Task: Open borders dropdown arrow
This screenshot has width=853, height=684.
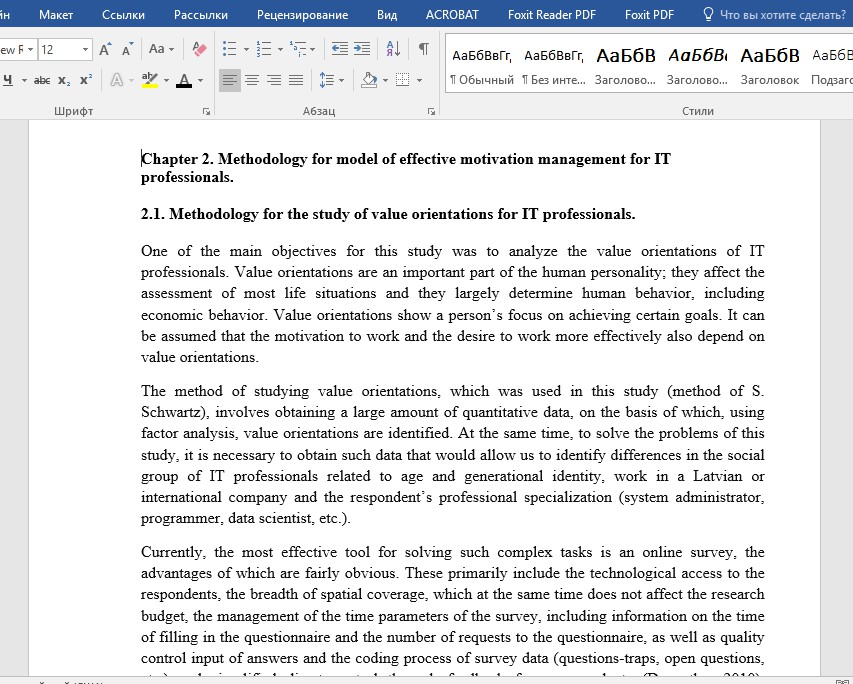Action: [x=419, y=81]
